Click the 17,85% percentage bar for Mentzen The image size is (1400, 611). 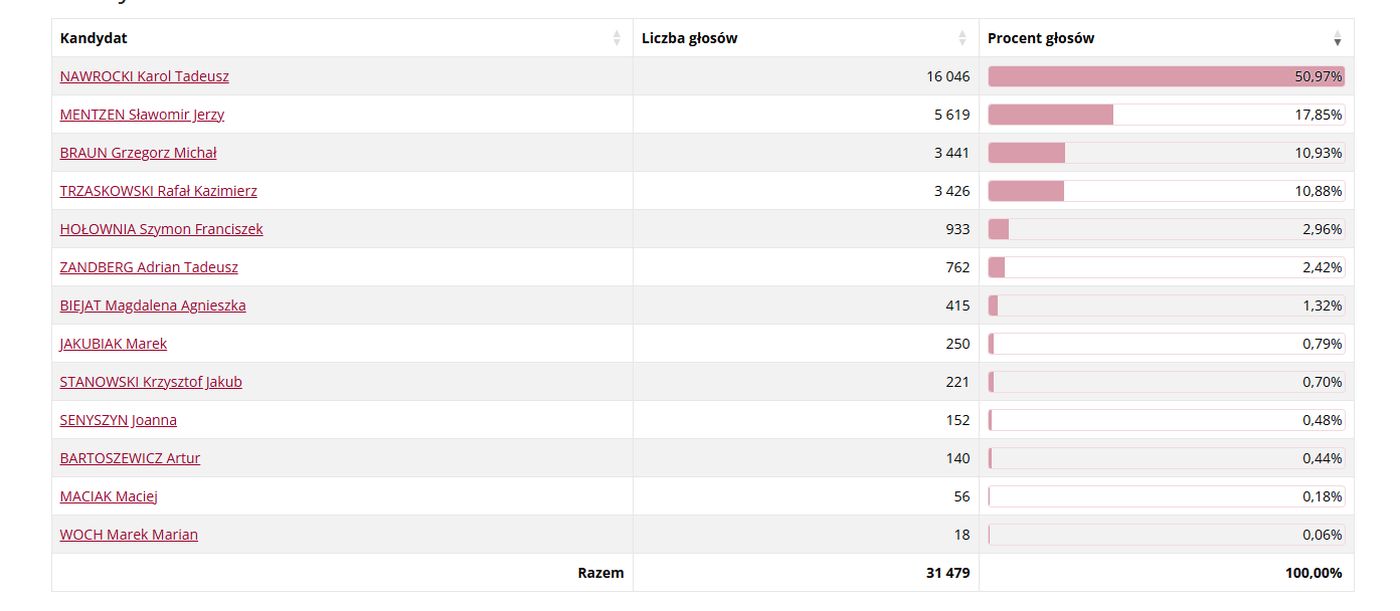(1166, 114)
